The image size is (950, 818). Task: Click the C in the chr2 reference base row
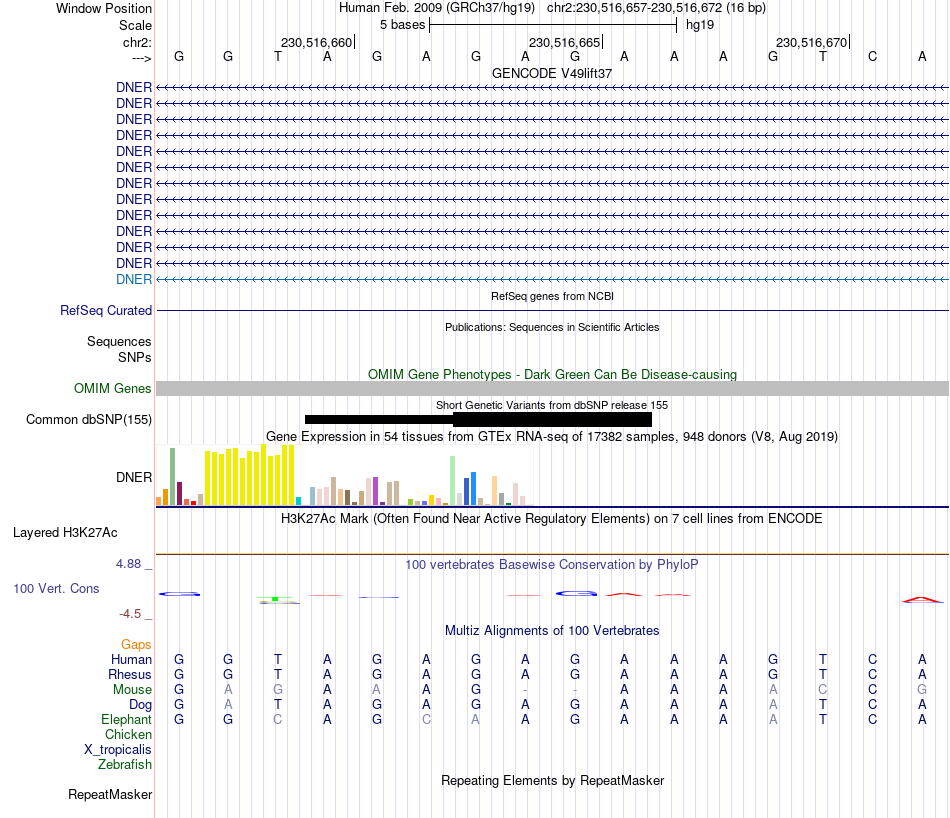click(872, 56)
